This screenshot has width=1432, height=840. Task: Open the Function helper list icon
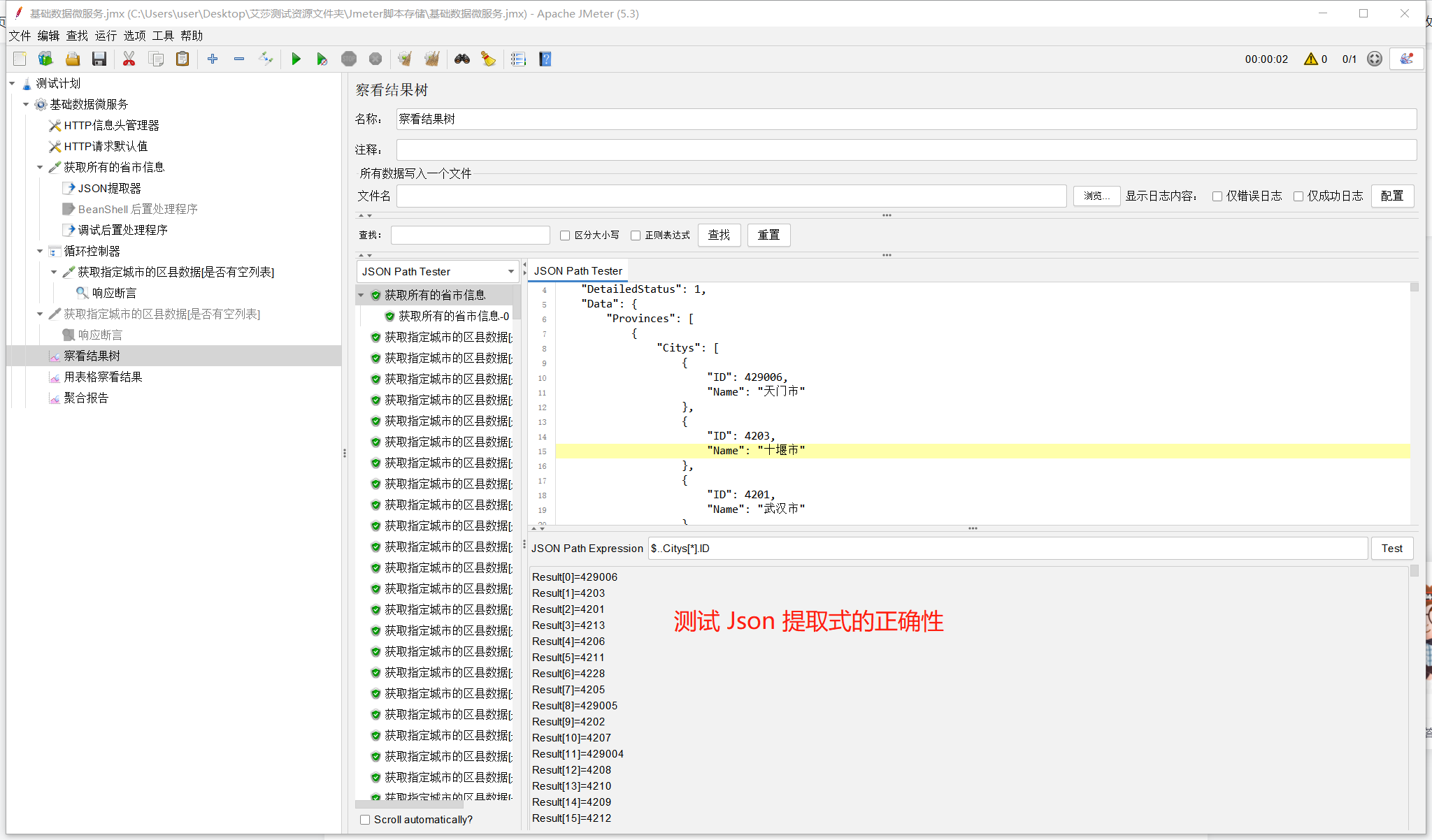pyautogui.click(x=518, y=59)
